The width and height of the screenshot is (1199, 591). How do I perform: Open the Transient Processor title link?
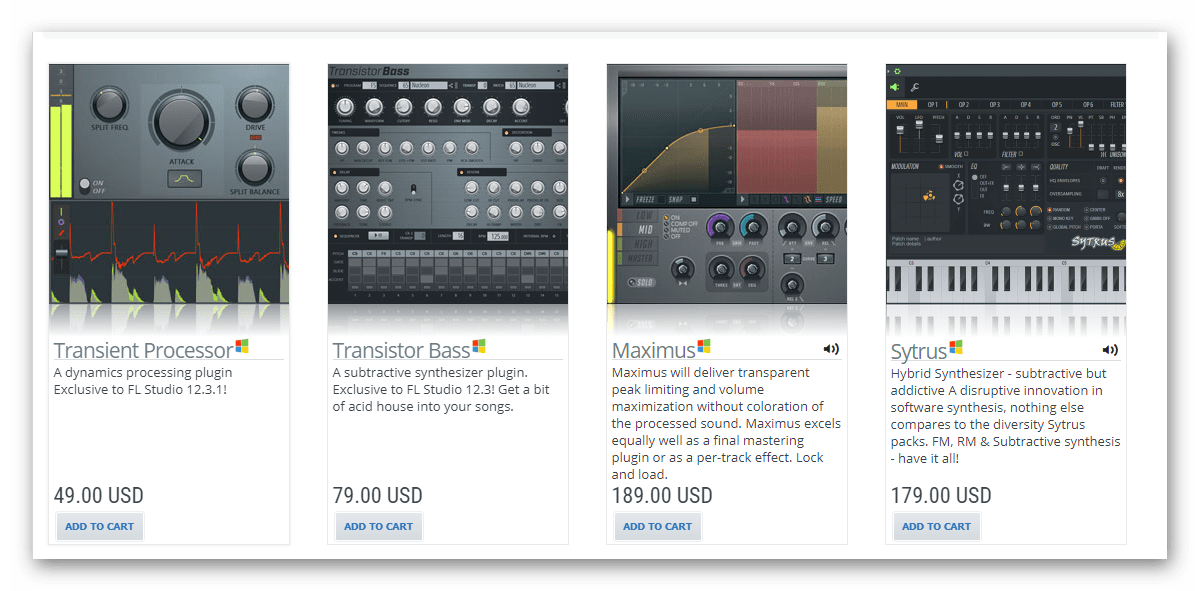(x=143, y=350)
